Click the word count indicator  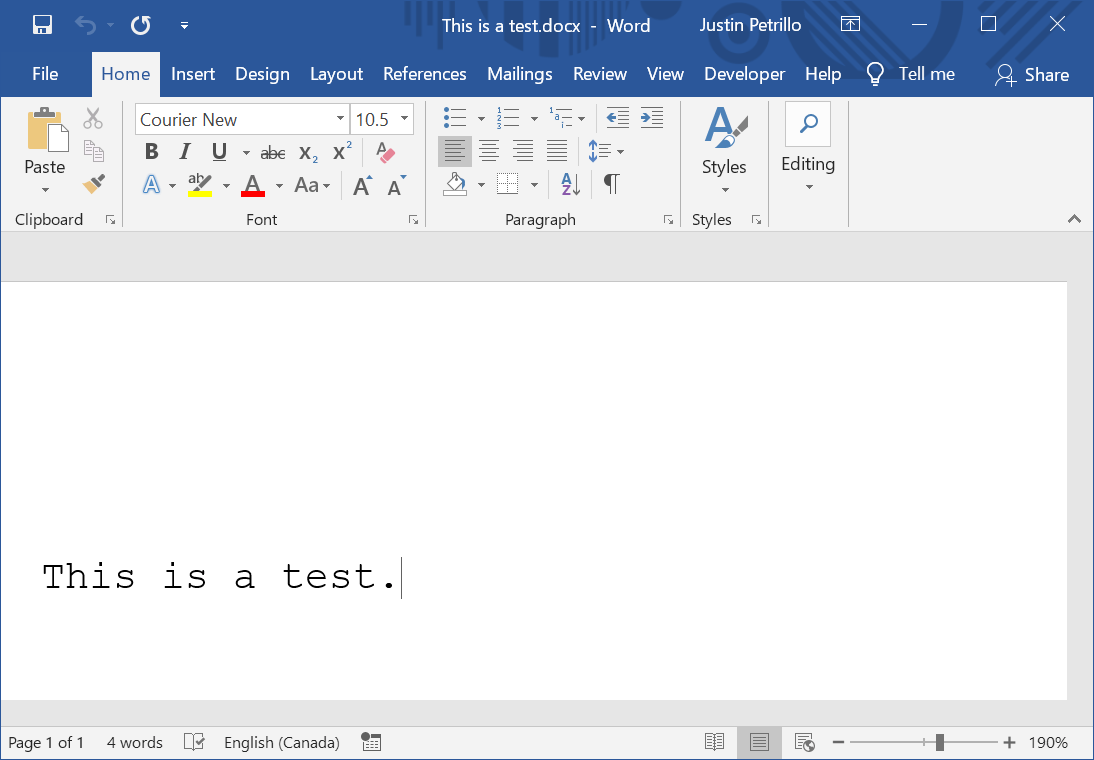(x=134, y=742)
